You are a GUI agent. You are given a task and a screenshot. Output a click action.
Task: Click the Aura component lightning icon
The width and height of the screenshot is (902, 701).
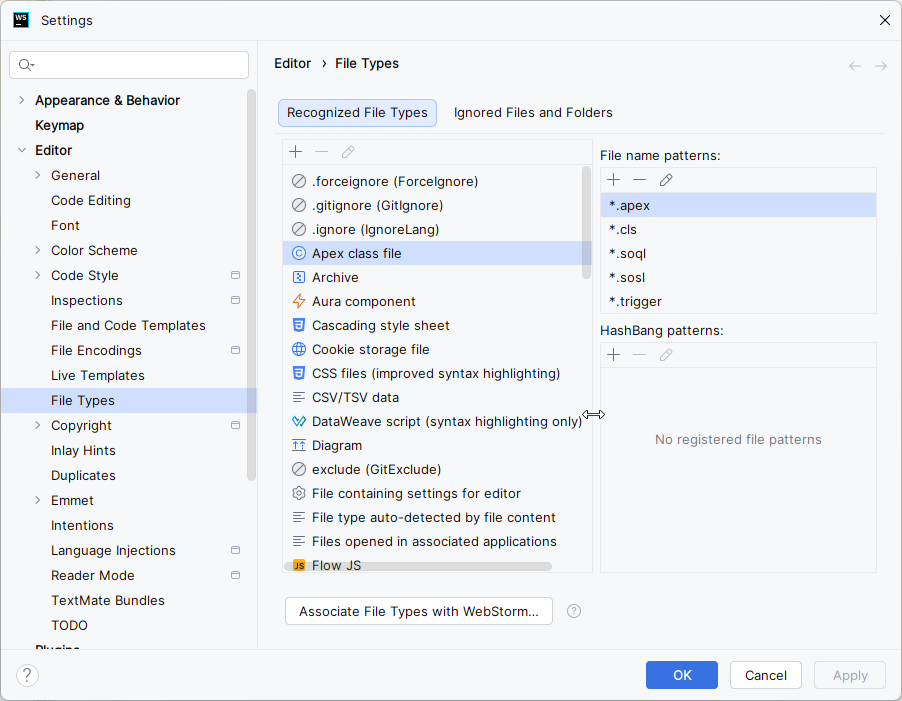(299, 301)
